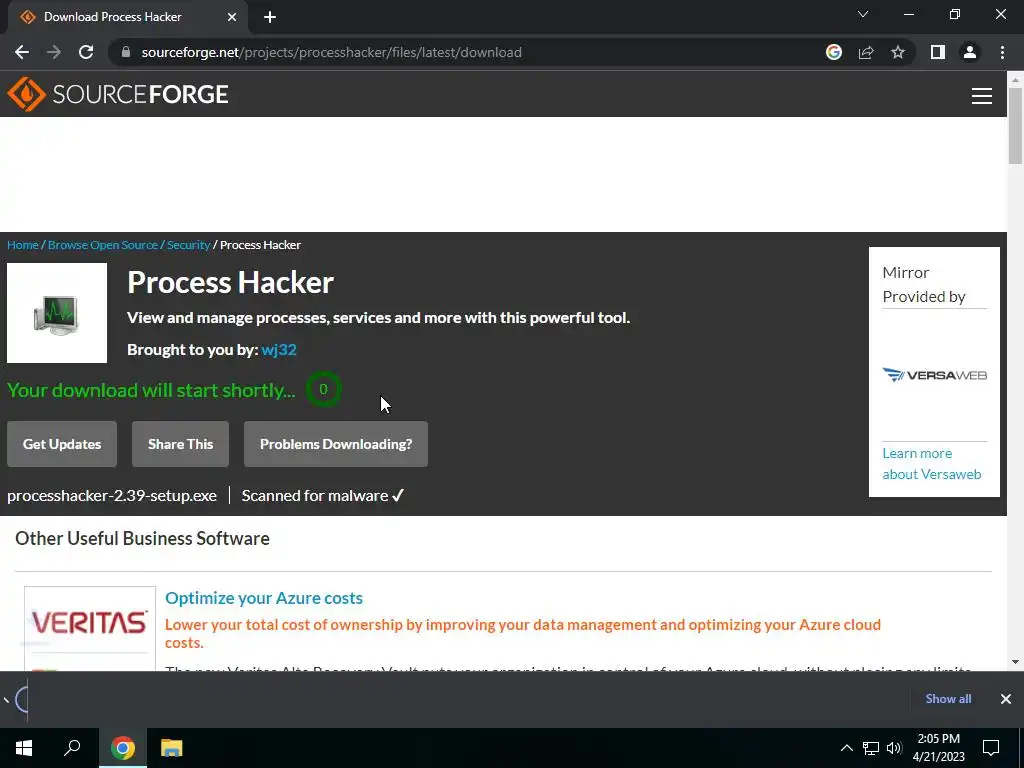Click Browse Open Source breadcrumb
This screenshot has height=768, width=1024.
pyautogui.click(x=103, y=245)
